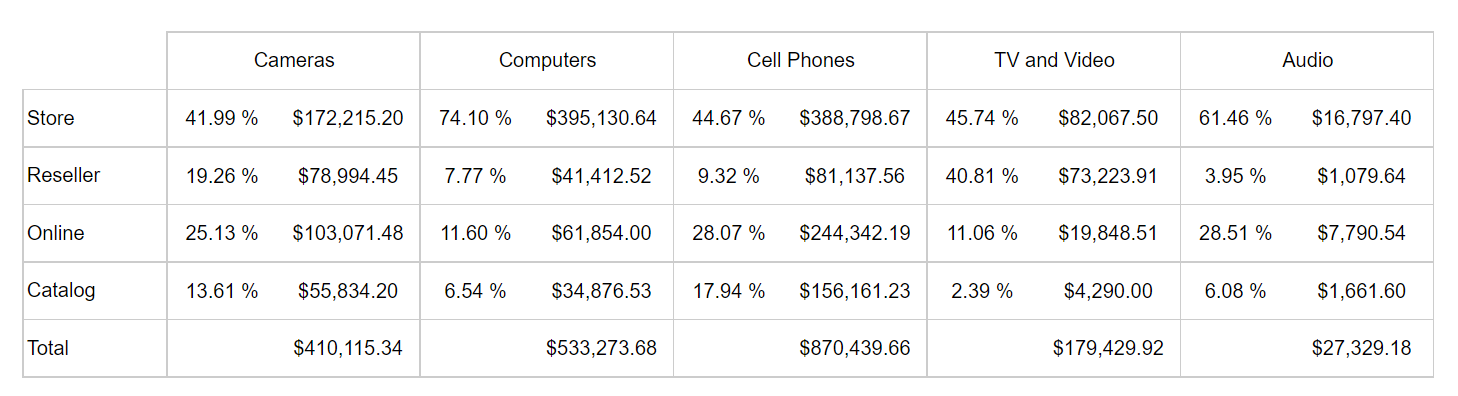Click the Catalog row label
This screenshot has height=396, width=1458.
pos(62,290)
